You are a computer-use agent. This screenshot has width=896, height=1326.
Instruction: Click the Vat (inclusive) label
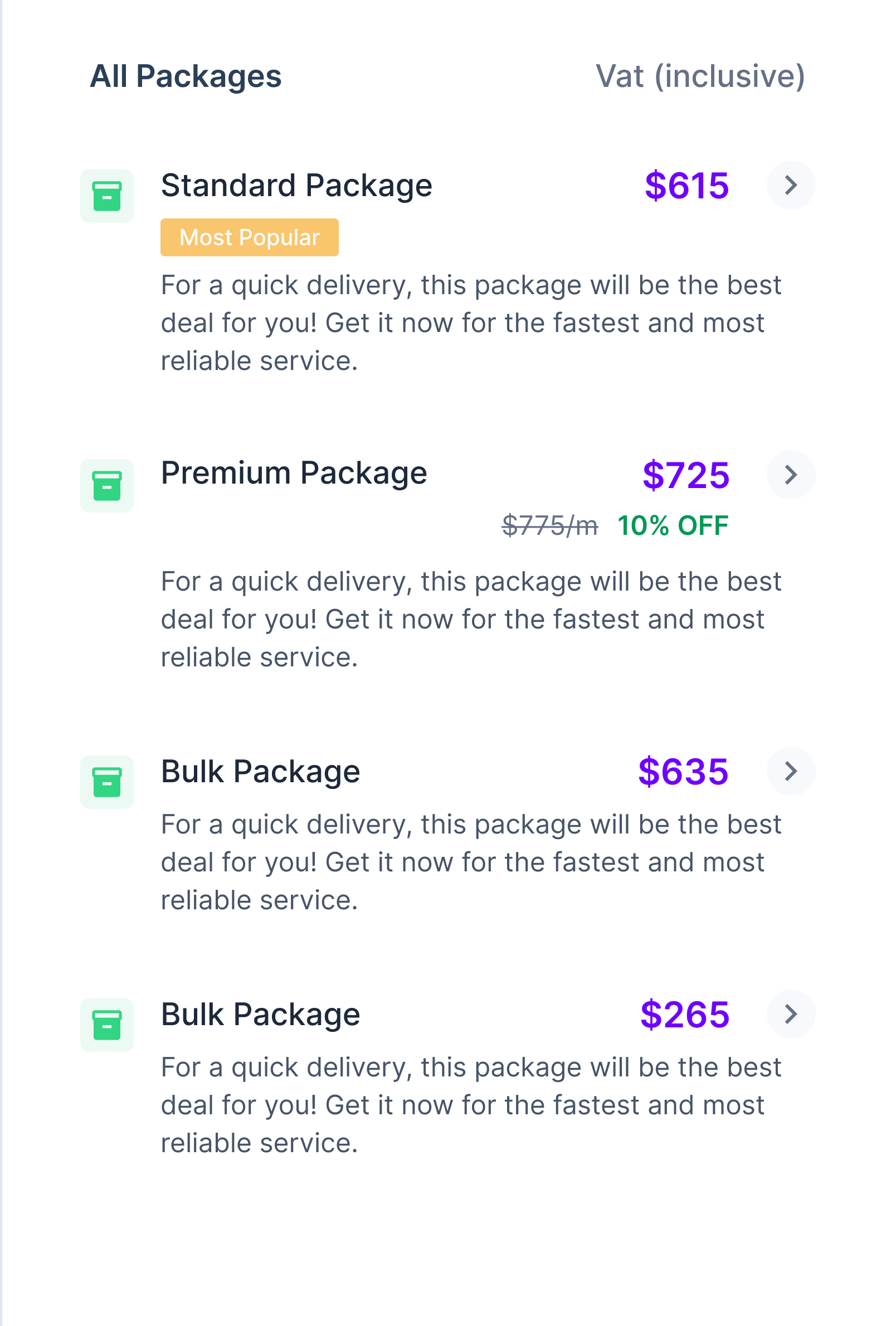click(x=700, y=76)
